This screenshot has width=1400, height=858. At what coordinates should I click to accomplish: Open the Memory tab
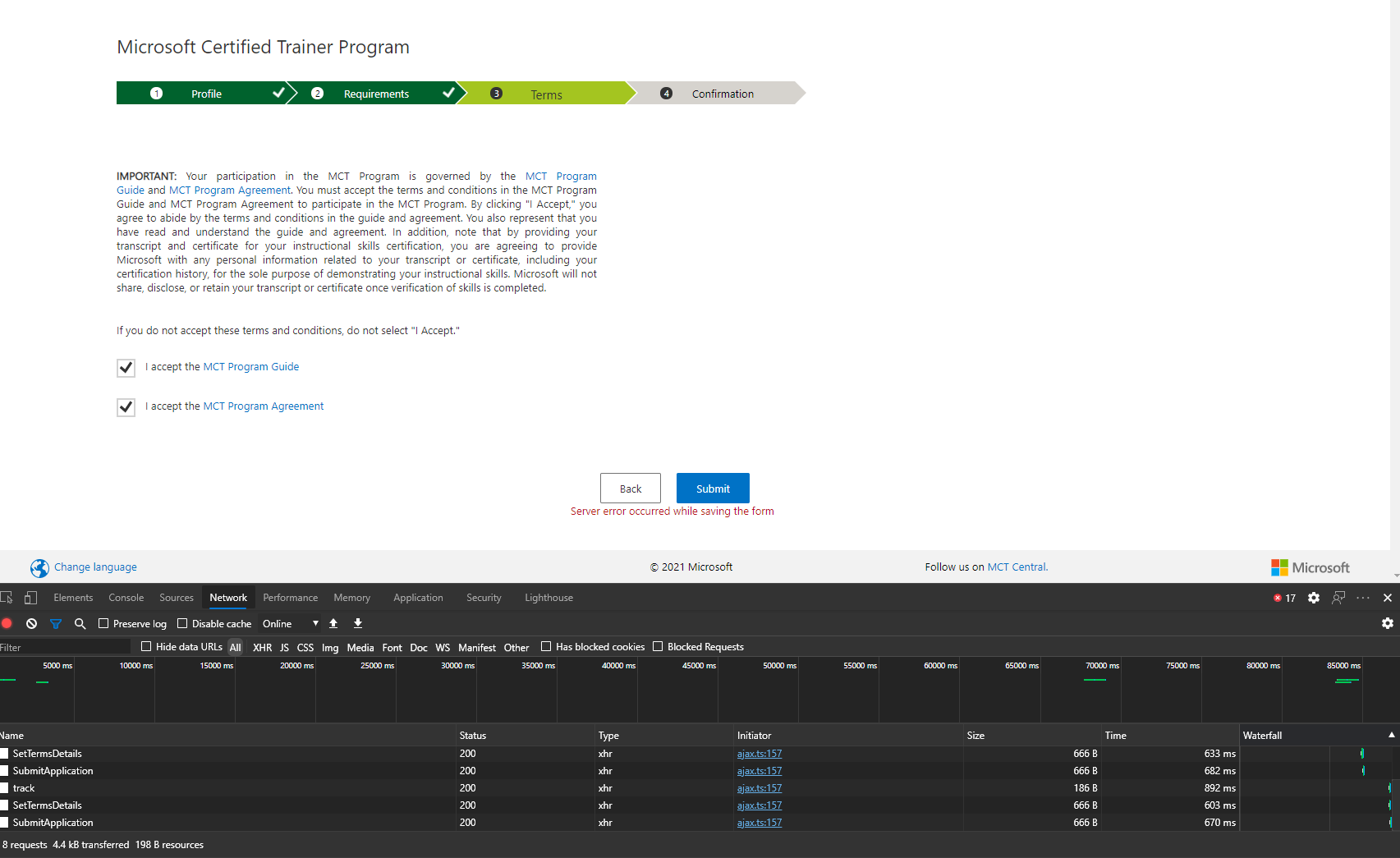coord(351,598)
